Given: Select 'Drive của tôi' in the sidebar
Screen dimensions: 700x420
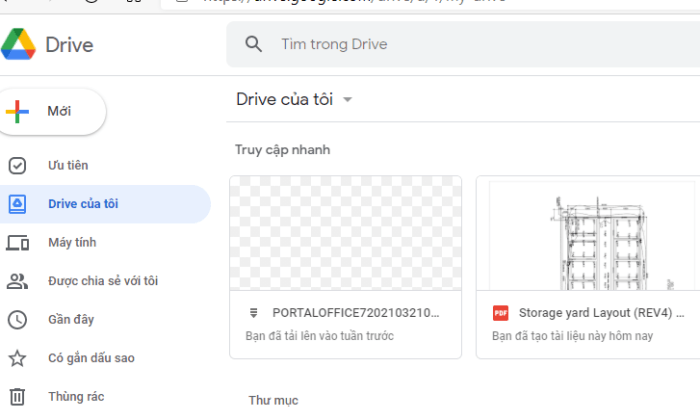Looking at the screenshot, I should click(x=105, y=204).
